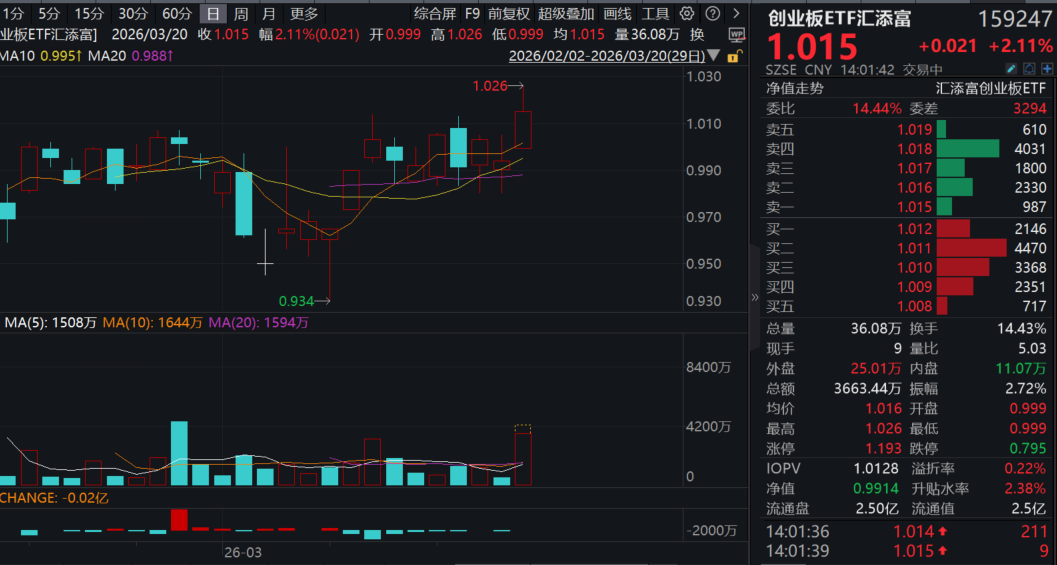Expand the date range dropdown triangle

coord(712,57)
